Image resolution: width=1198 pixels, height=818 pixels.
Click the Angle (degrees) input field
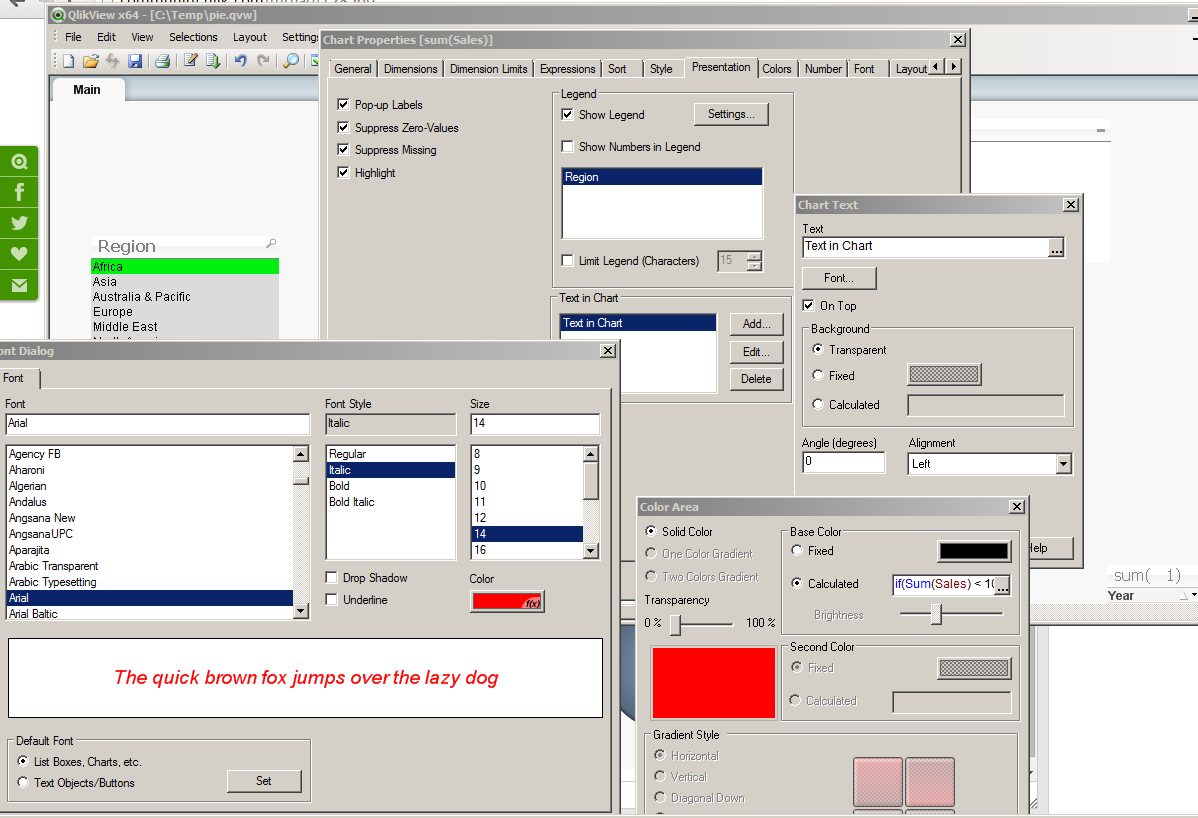(843, 462)
